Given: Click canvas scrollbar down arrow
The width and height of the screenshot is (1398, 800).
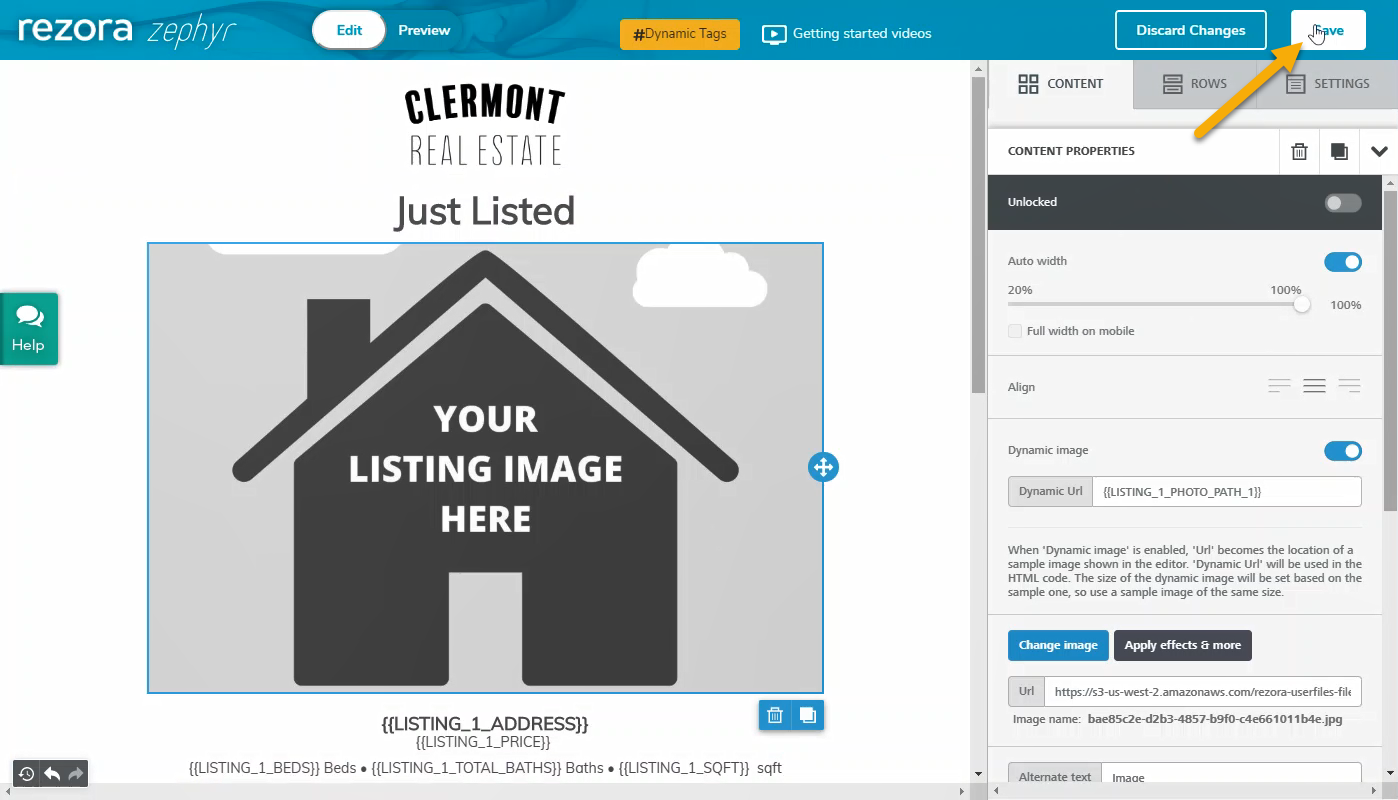Looking at the screenshot, I should pos(979,774).
